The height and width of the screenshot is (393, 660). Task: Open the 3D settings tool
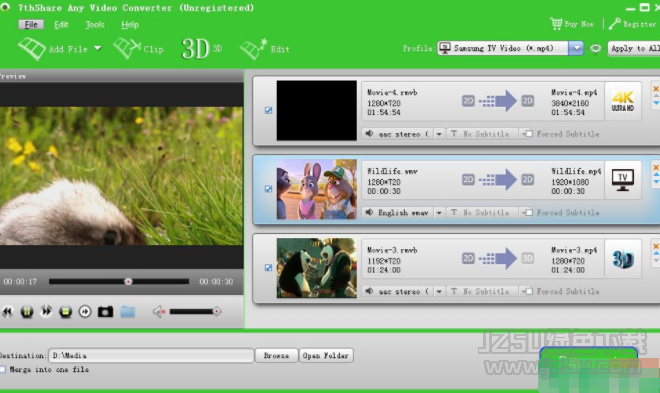pyautogui.click(x=201, y=49)
